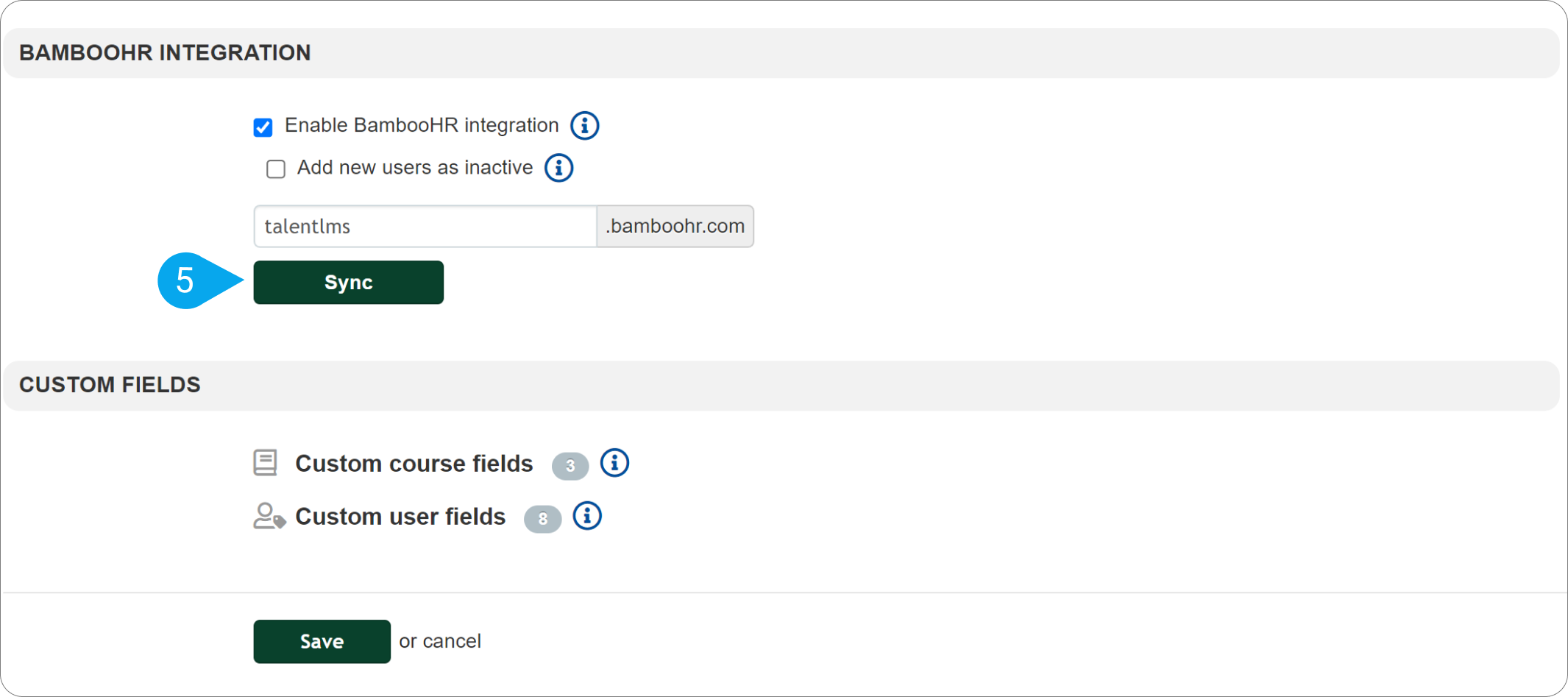Click the .bamboohr.com domain suffix
The width and height of the screenshot is (1568, 697).
click(675, 226)
